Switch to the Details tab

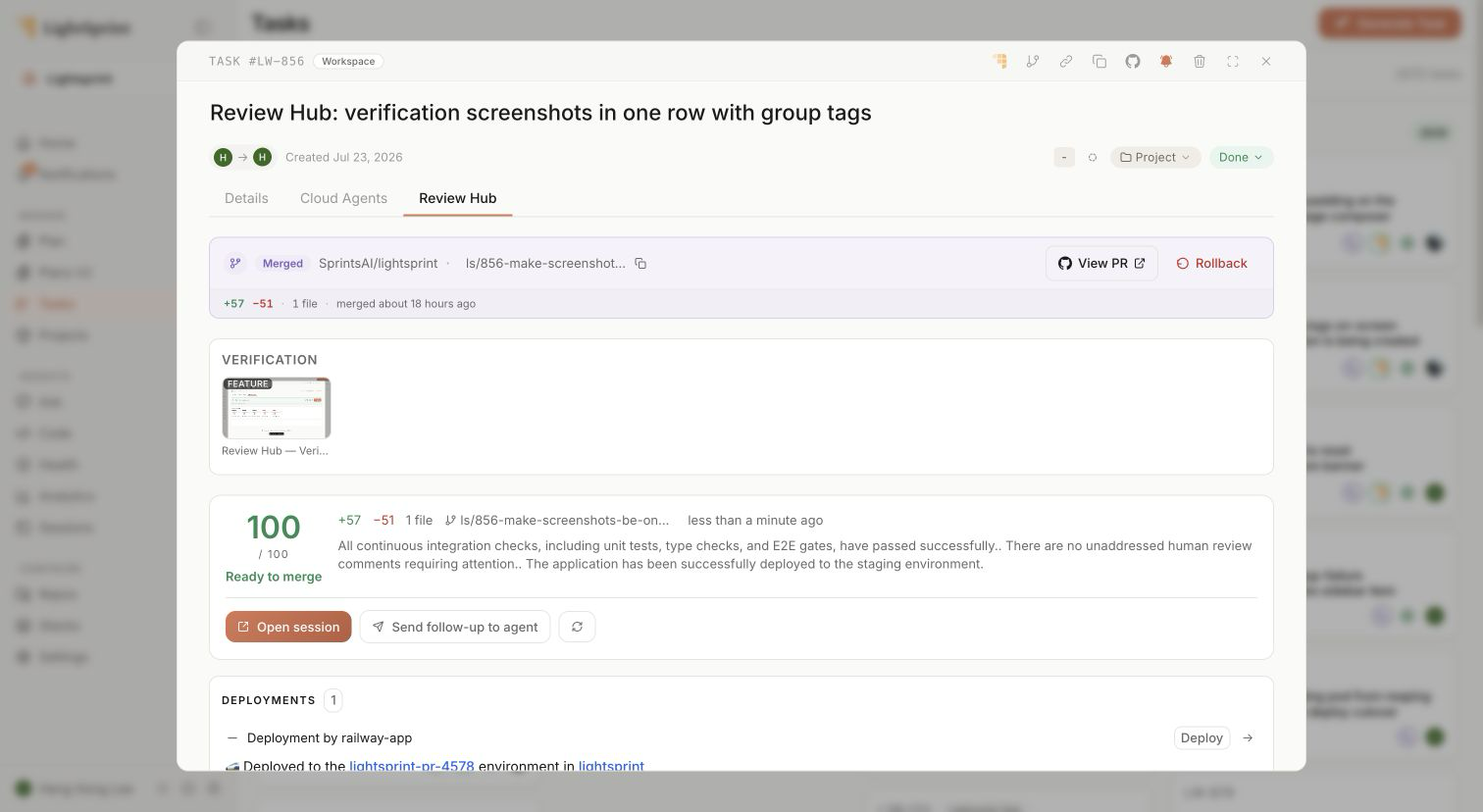(246, 198)
